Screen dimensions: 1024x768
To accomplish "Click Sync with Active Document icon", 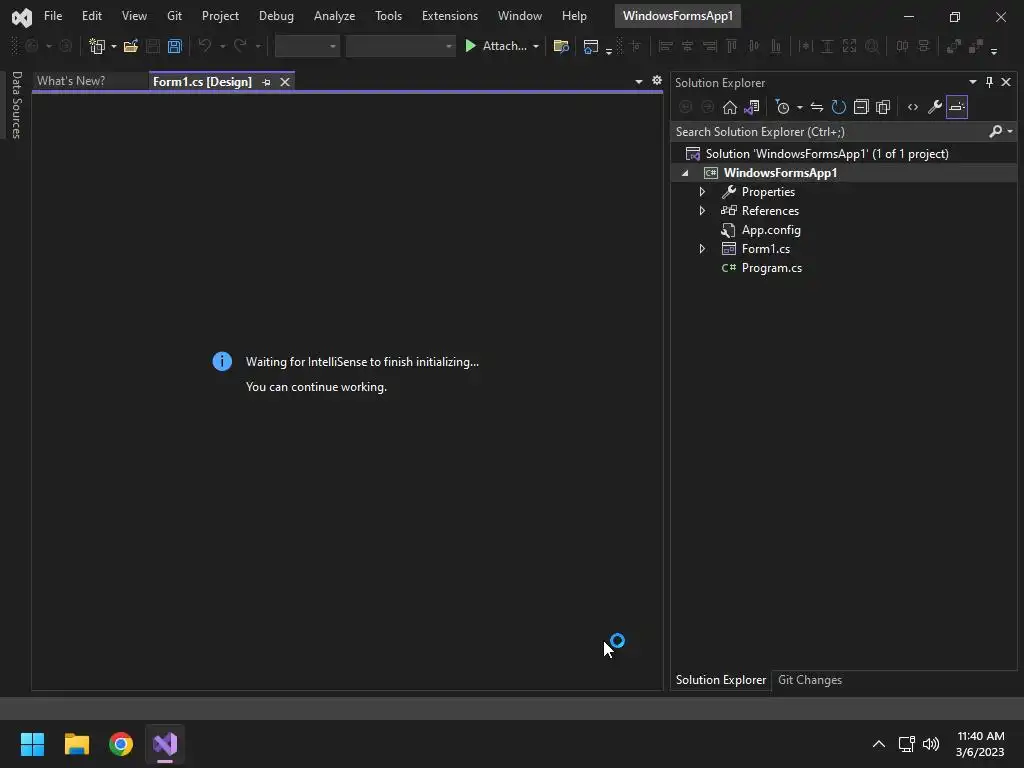I will point(816,107).
